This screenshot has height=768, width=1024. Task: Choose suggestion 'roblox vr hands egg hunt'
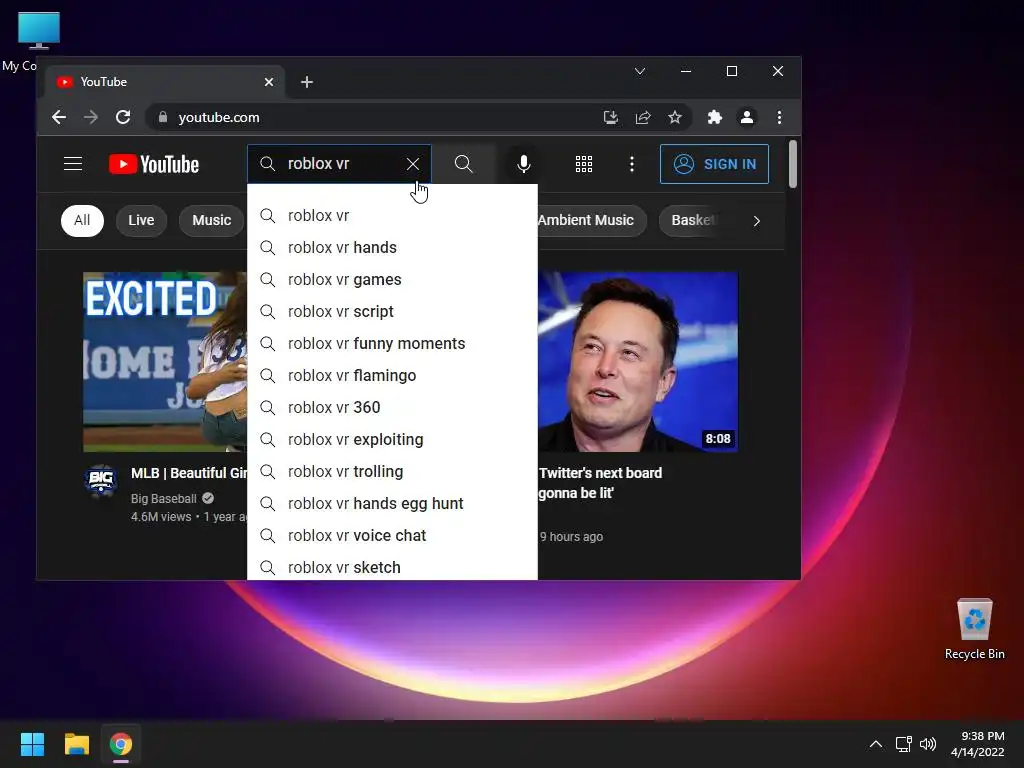point(392,504)
